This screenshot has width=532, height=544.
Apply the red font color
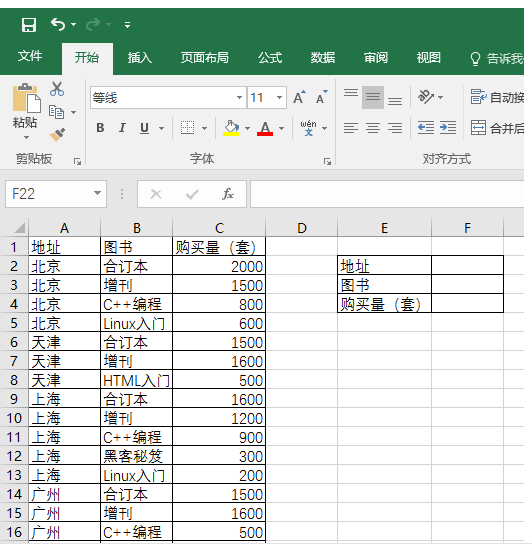click(x=265, y=128)
